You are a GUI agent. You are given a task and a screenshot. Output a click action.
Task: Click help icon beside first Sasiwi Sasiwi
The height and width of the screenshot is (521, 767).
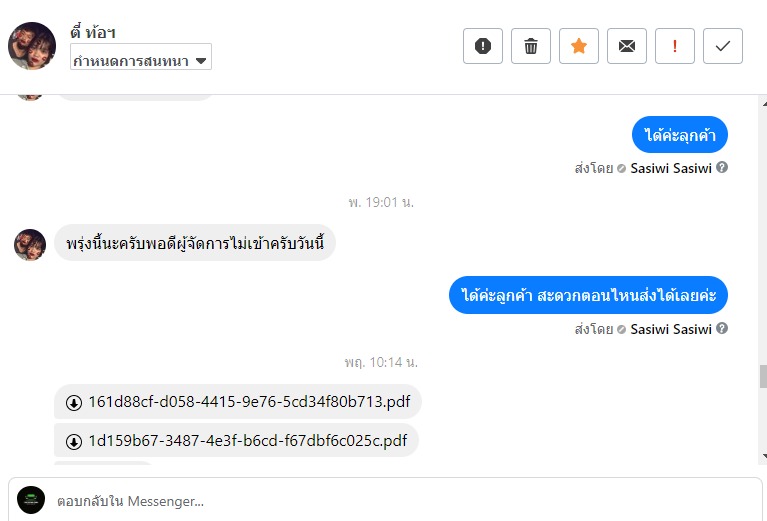(x=722, y=168)
